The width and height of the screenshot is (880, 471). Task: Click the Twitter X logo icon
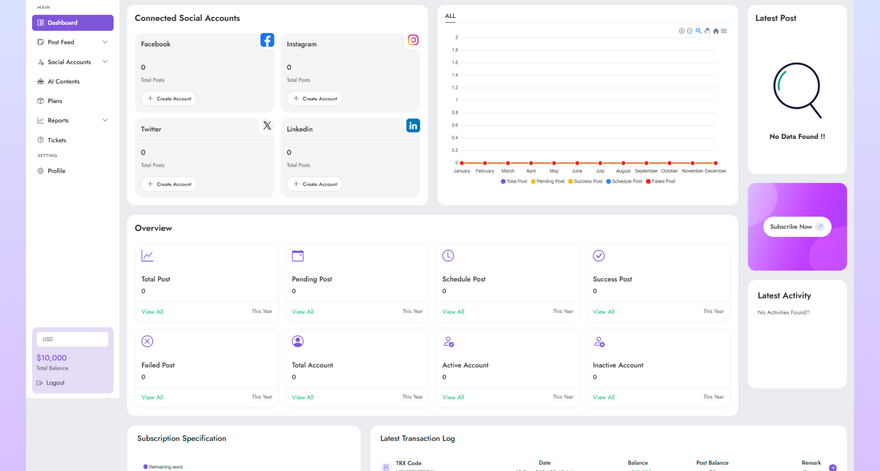(267, 125)
